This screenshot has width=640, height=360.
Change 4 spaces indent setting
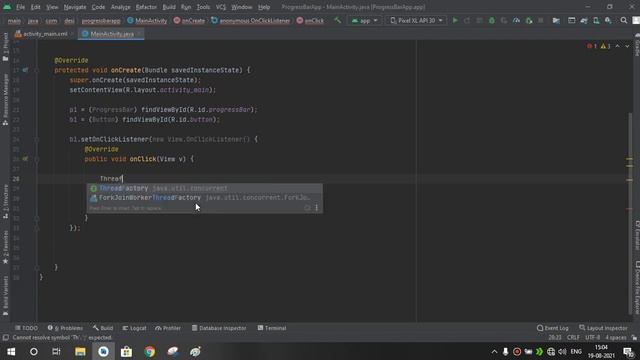[x=616, y=338]
